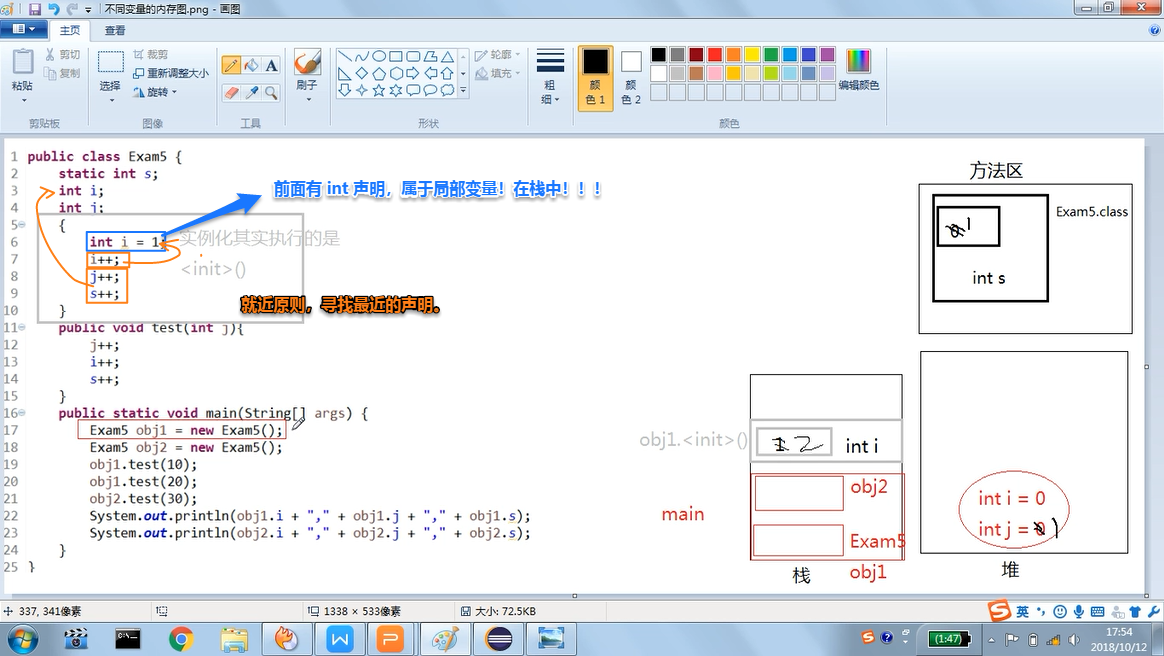Viewport: 1164px width, 656px height.
Task: Pick the Rectangle shape
Action: pyautogui.click(x=396, y=56)
